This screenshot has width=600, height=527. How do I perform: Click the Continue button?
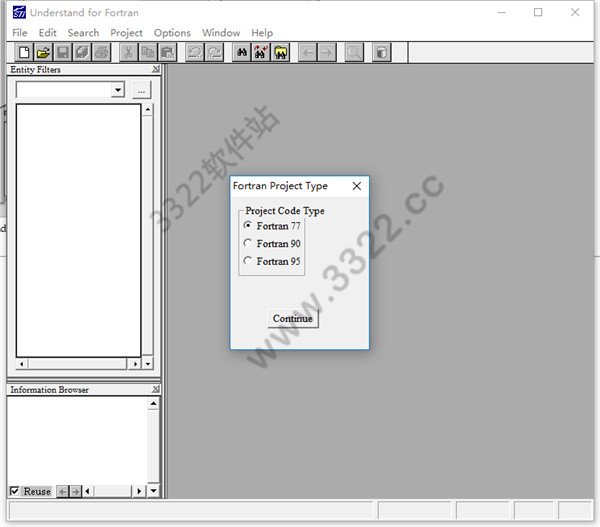(293, 318)
